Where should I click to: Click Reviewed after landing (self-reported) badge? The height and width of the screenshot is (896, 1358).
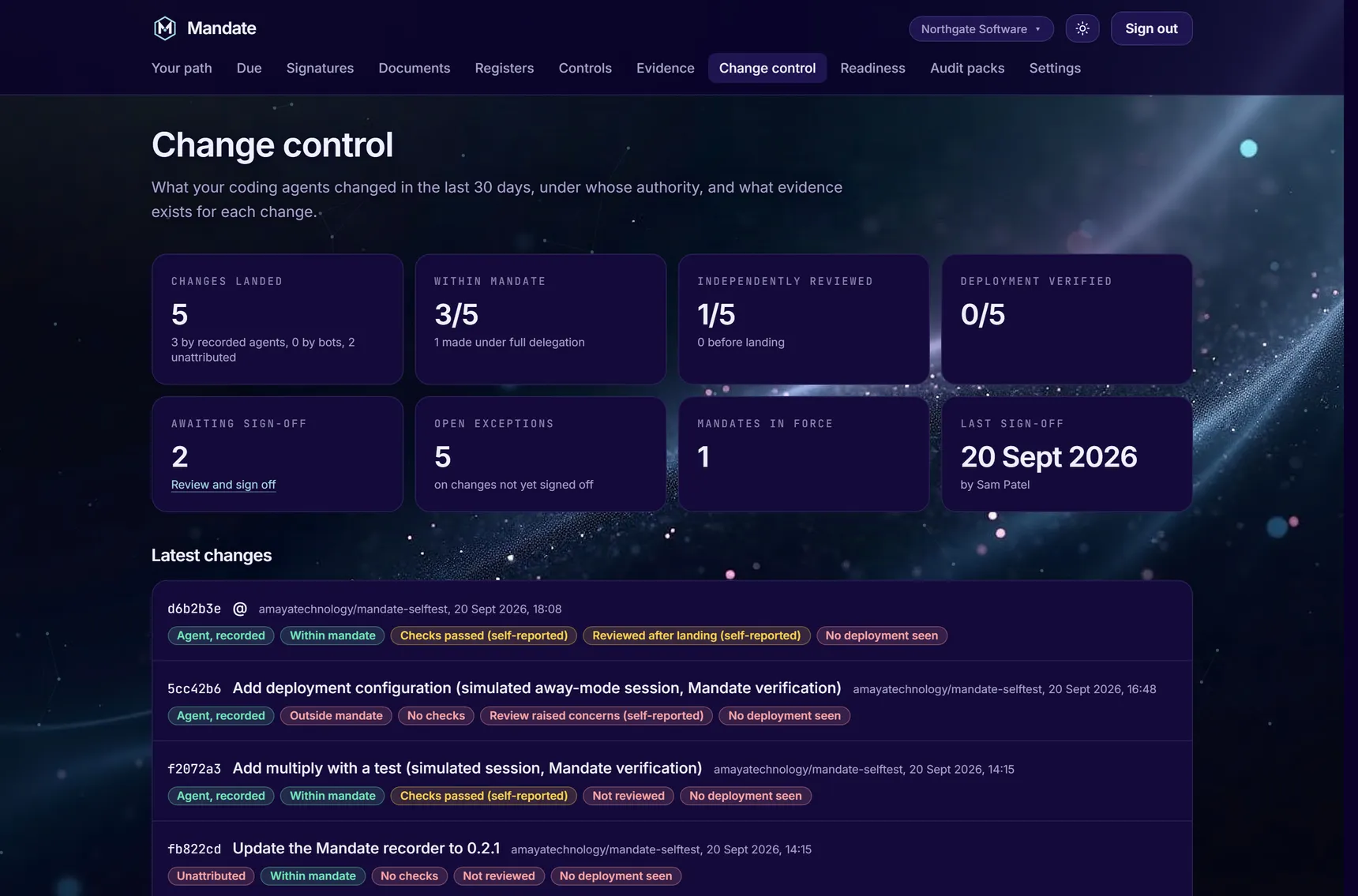pos(696,635)
